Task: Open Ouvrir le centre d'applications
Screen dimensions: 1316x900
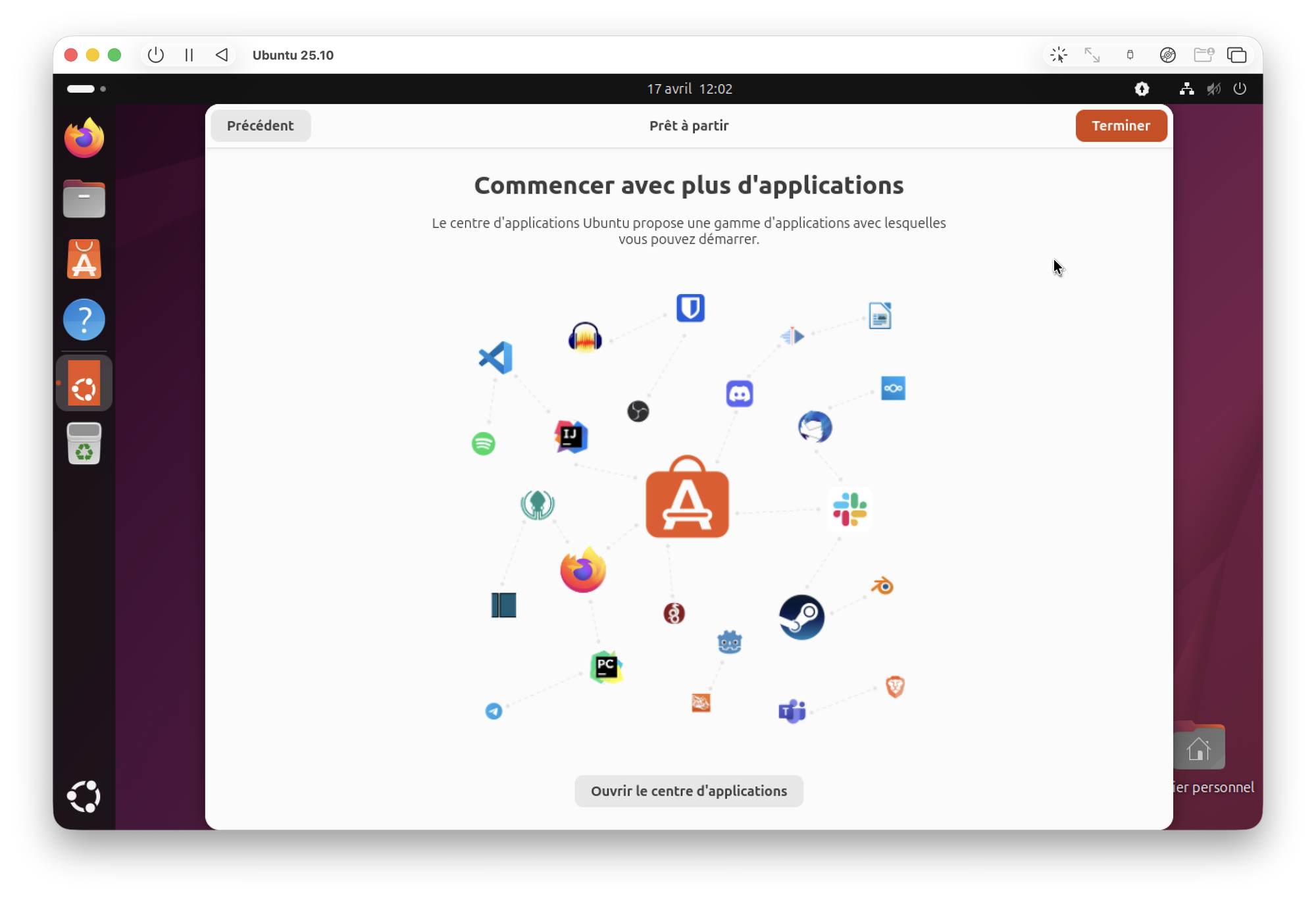Action: pos(688,791)
